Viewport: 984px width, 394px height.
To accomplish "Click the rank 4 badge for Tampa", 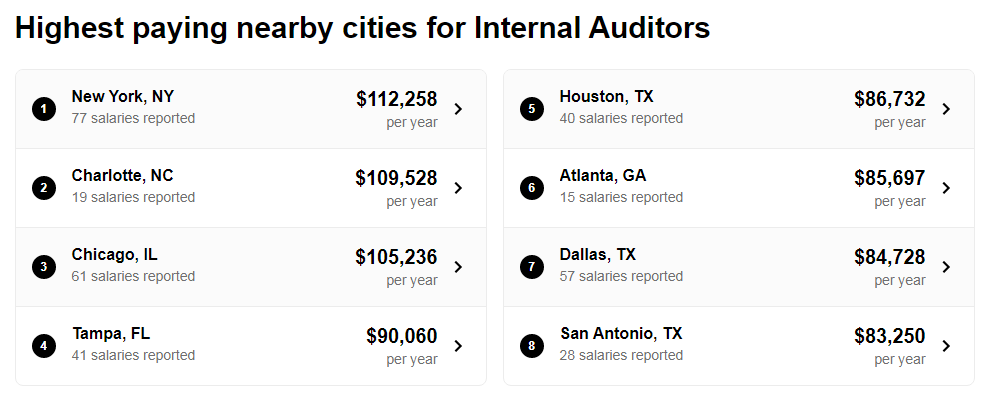I will [44, 346].
